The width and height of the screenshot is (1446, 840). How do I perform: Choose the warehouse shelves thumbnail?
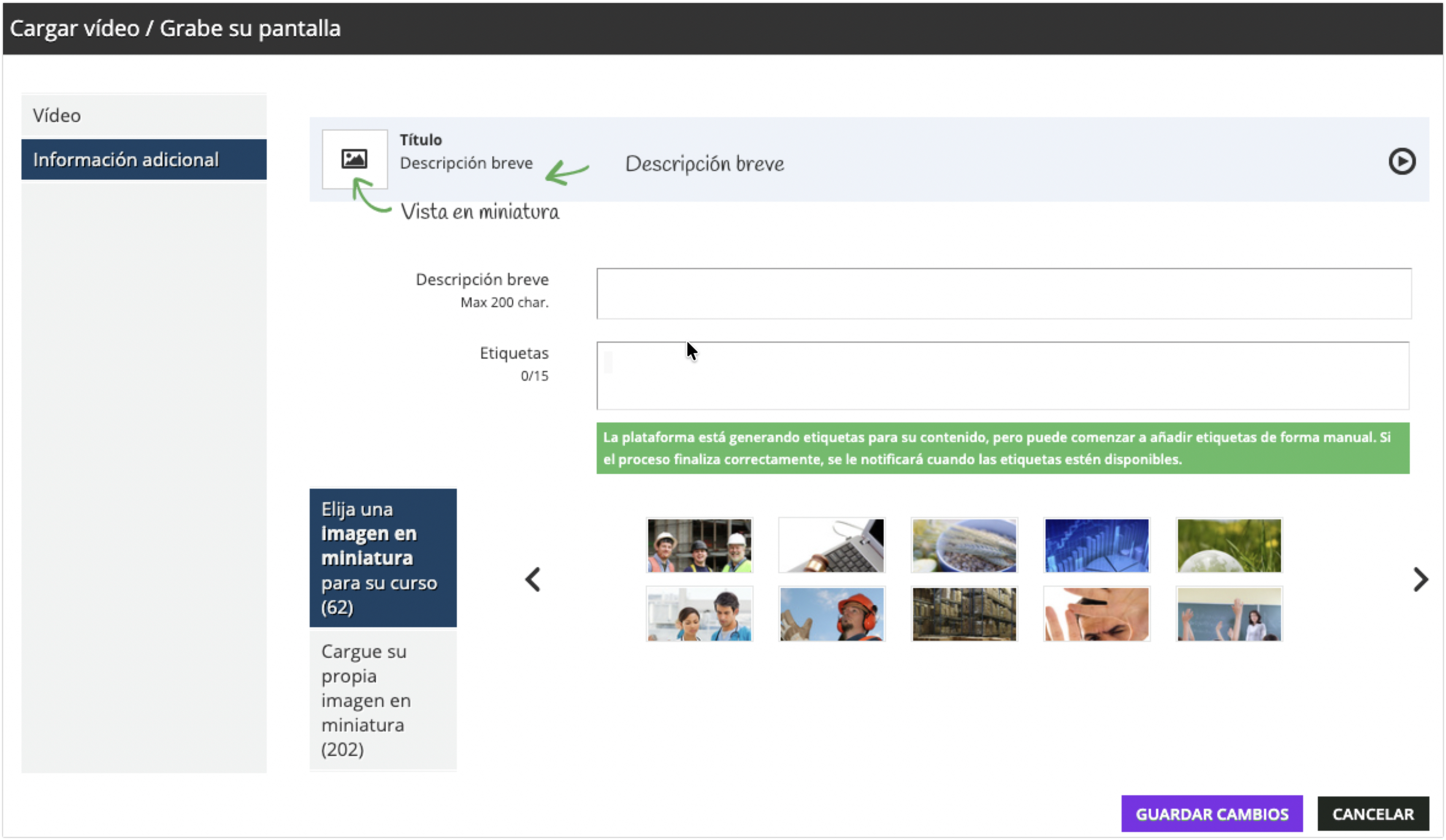[964, 614]
